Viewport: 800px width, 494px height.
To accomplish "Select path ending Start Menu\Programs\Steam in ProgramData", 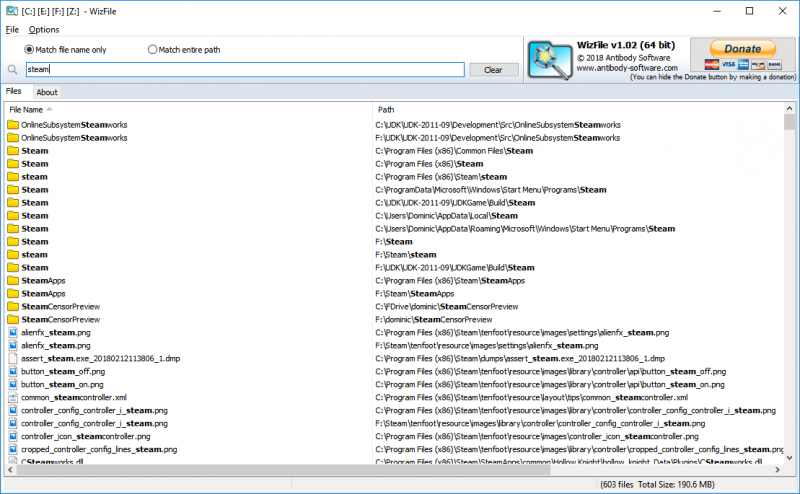I will [x=491, y=190].
